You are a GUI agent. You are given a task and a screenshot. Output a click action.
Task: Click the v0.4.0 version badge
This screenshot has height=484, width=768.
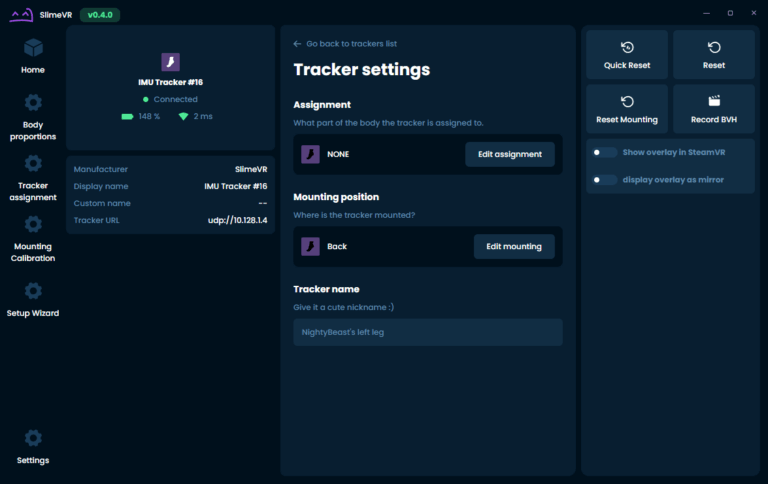point(100,15)
